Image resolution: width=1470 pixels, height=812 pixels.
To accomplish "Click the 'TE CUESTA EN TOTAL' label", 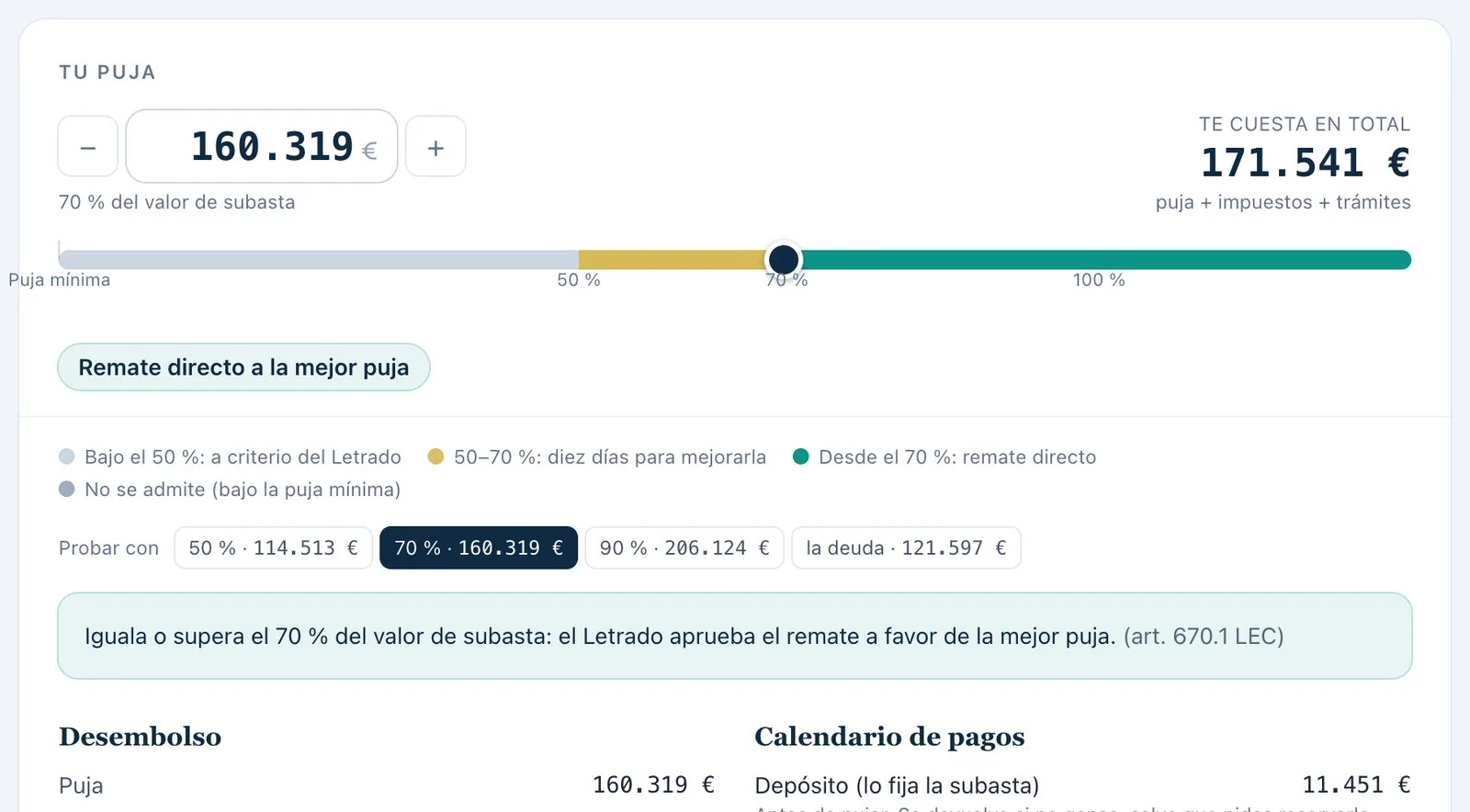I will (1305, 124).
